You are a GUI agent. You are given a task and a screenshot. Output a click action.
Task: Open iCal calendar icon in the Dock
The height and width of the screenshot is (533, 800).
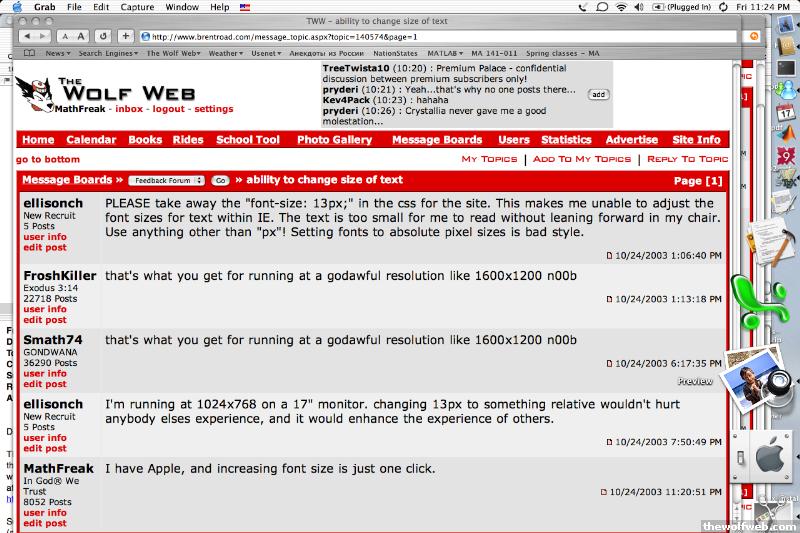[785, 111]
